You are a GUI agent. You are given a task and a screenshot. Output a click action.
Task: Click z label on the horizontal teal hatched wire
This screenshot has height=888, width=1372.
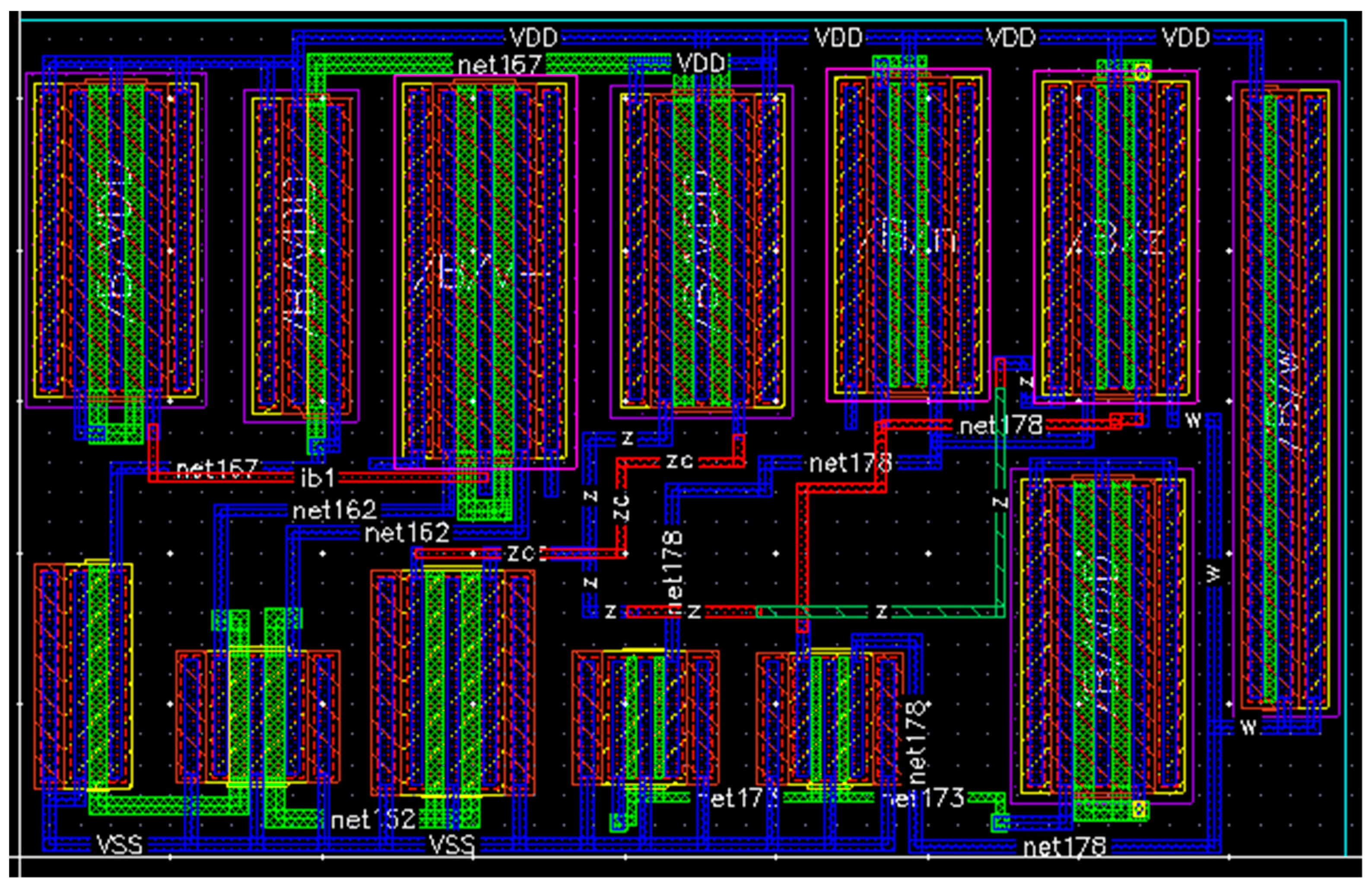[x=881, y=611]
